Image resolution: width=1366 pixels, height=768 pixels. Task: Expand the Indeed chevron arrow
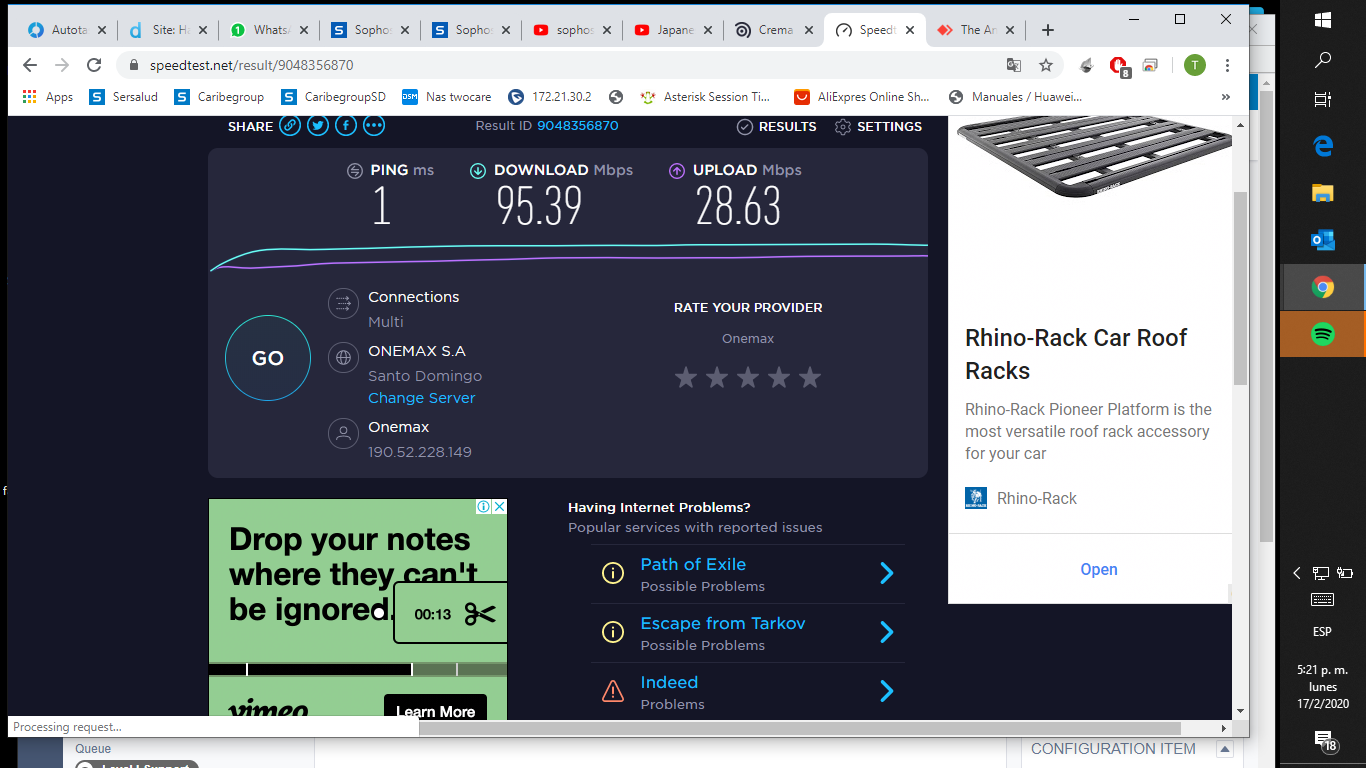click(886, 691)
